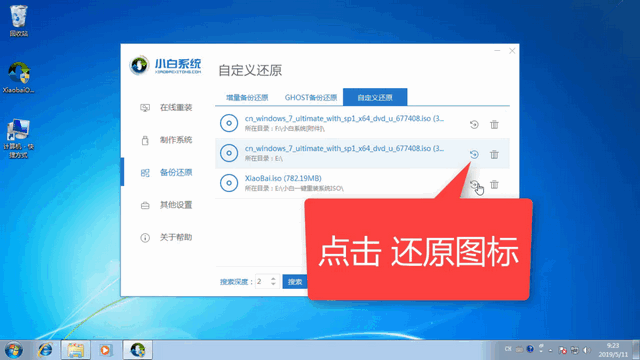Click 关于帮助 info icon in sidebar
Viewport: 640px width, 360px height.
[145, 238]
